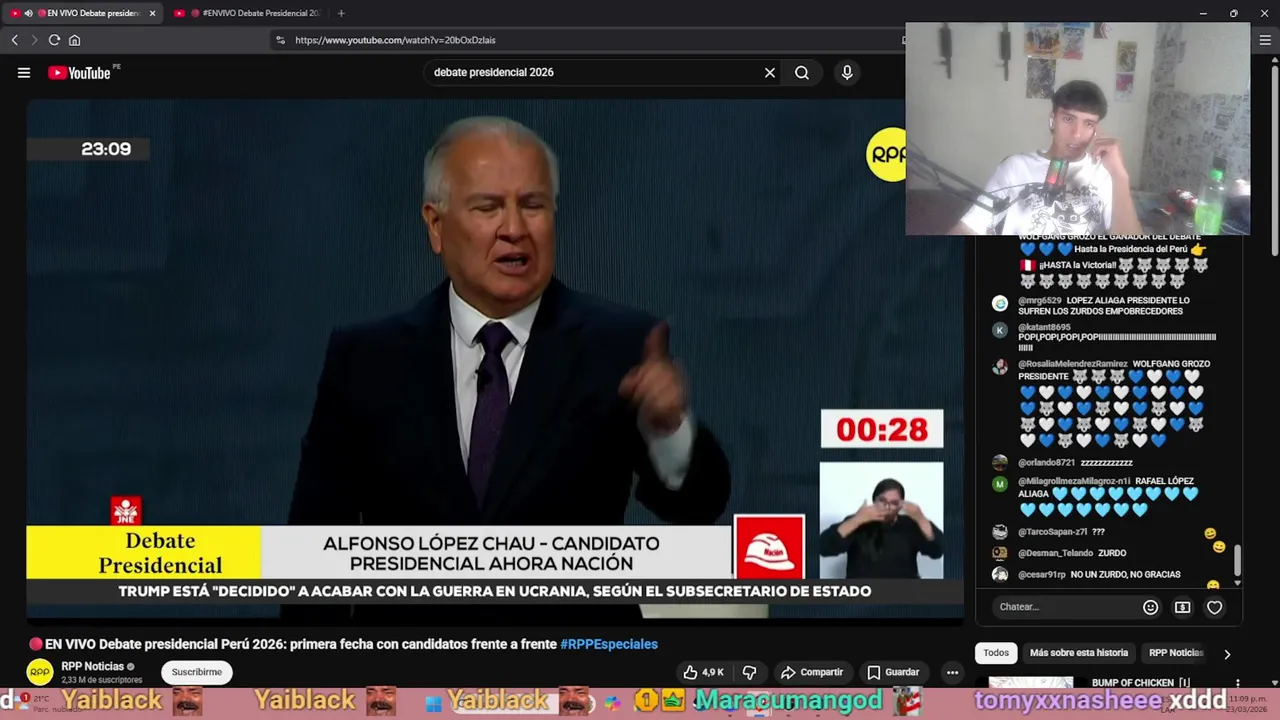Viewport: 1280px width, 720px height.
Task: Open @mrg6529 profile avatar in chat
Action: 1000,303
